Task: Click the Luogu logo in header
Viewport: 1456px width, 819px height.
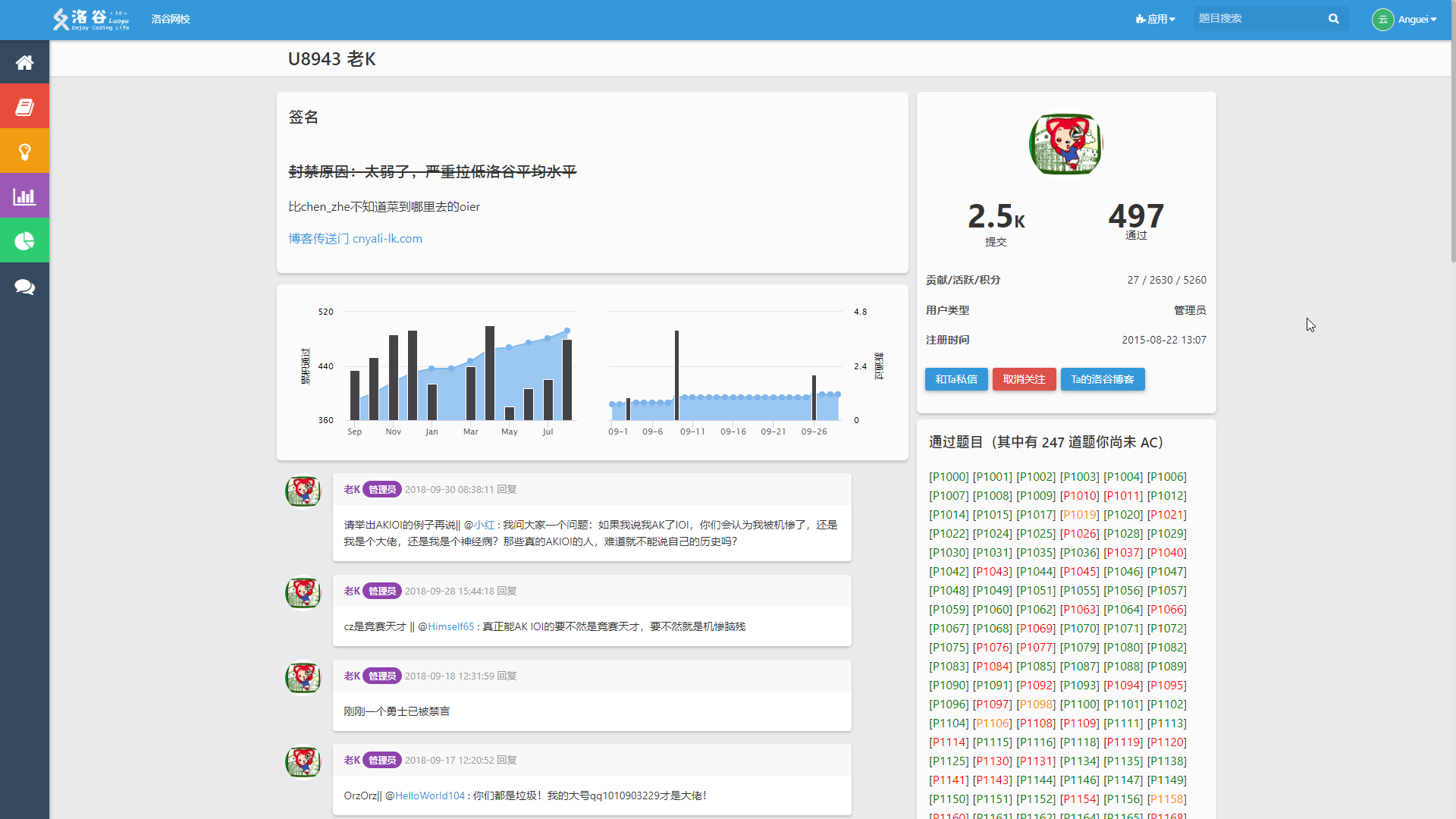Action: coord(90,19)
